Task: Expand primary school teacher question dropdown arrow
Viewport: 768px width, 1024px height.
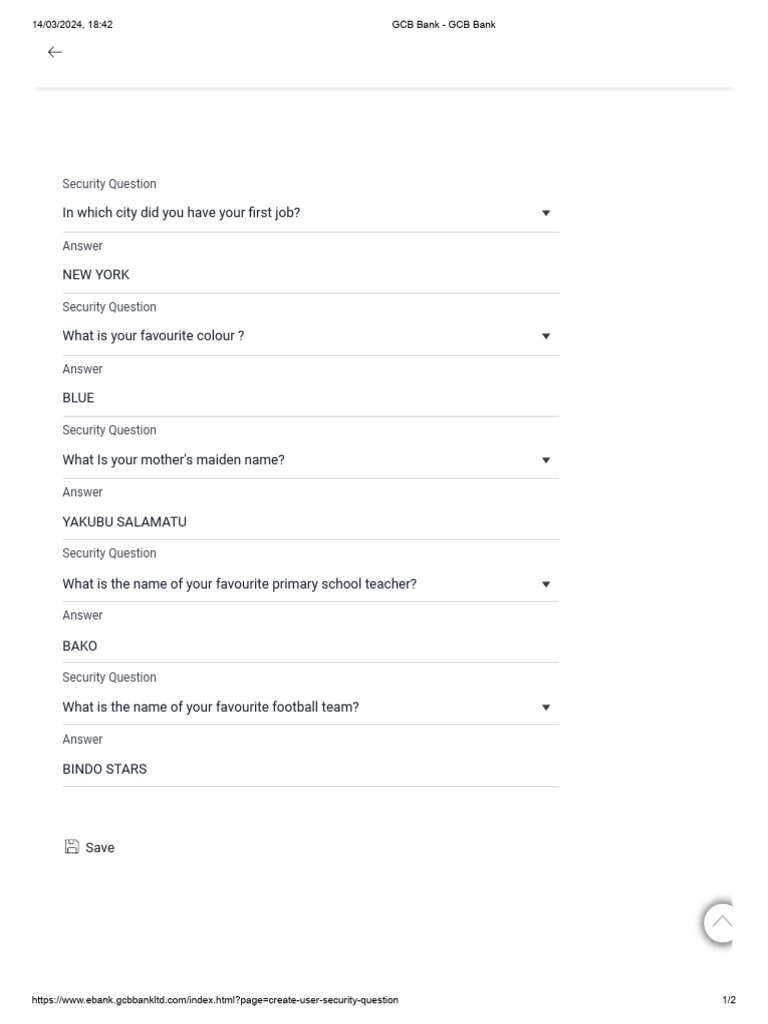Action: [x=546, y=584]
